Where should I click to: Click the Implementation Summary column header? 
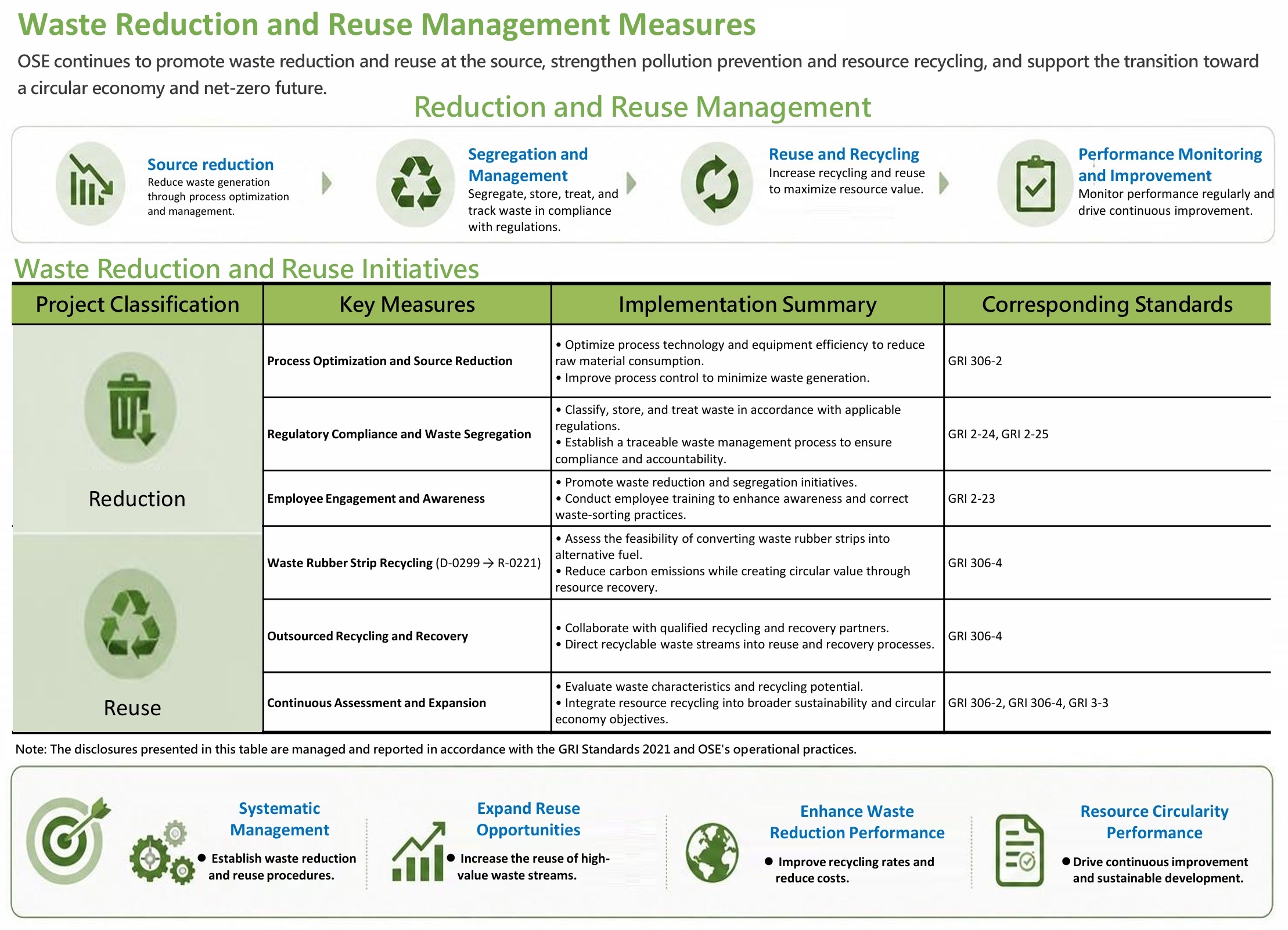pyautogui.click(x=747, y=304)
